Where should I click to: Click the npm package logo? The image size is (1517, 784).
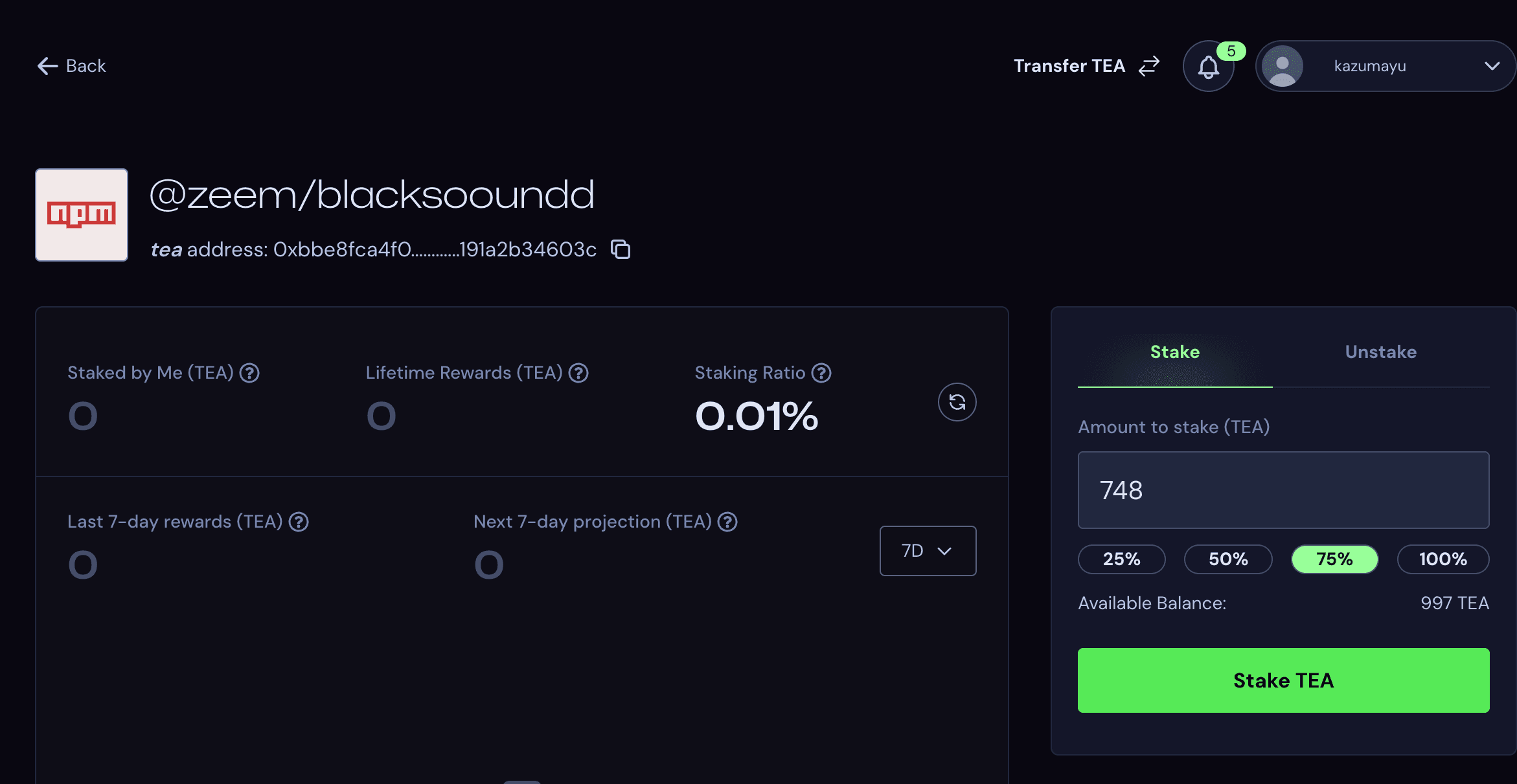[x=82, y=215]
